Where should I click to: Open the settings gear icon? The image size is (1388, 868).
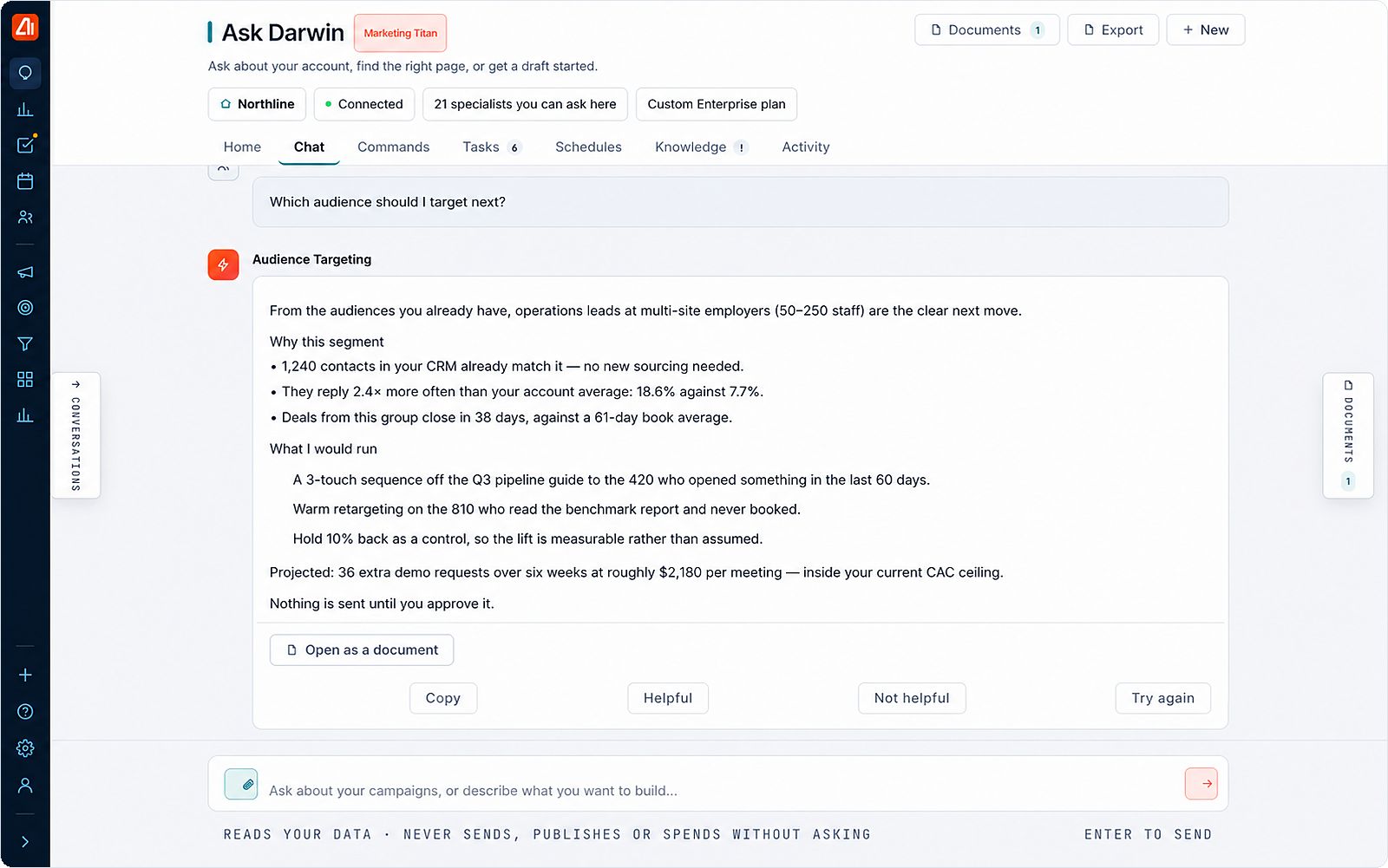pyautogui.click(x=25, y=748)
